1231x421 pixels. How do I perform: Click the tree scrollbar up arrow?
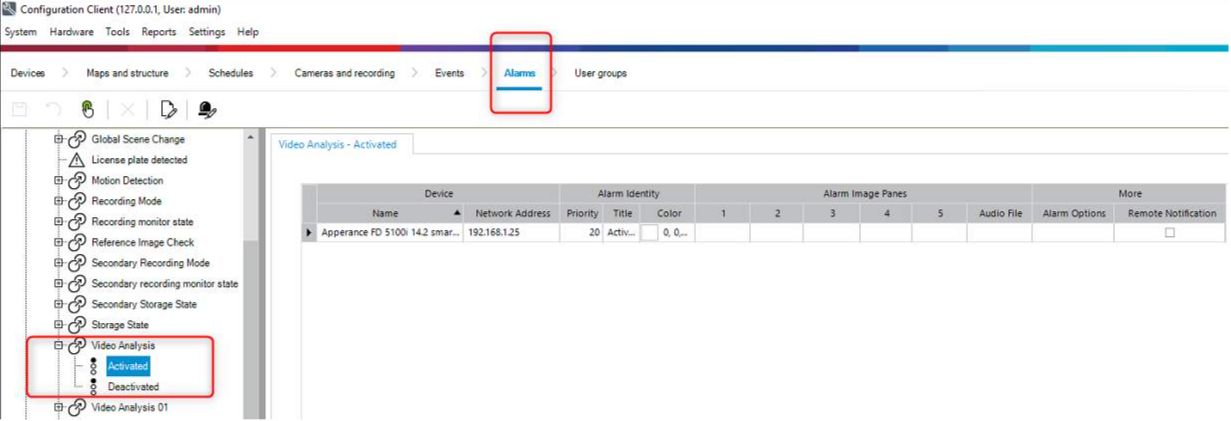click(x=250, y=138)
